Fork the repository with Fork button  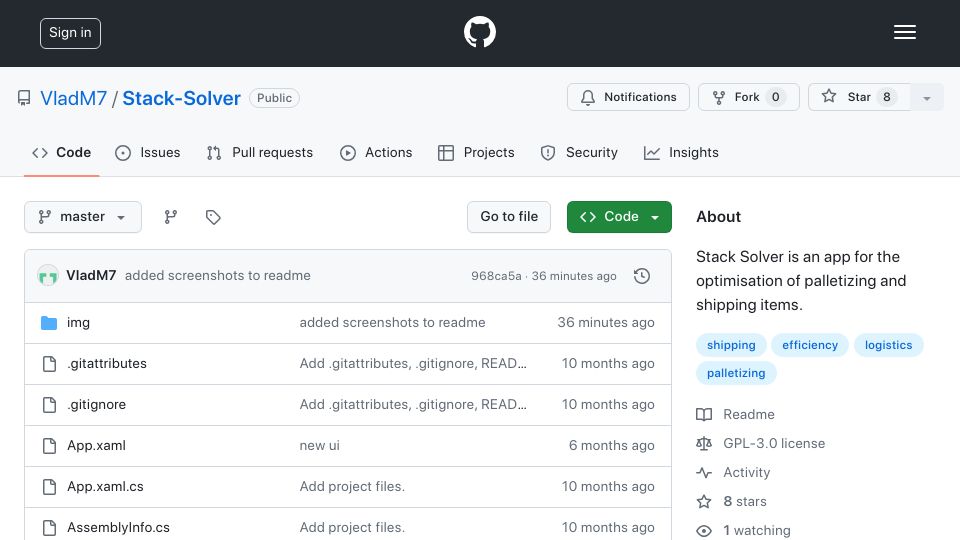[x=749, y=97]
